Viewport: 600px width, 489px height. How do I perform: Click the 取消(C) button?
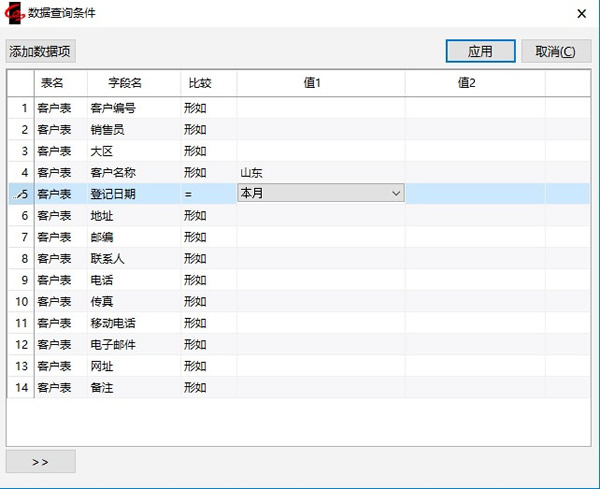point(555,52)
